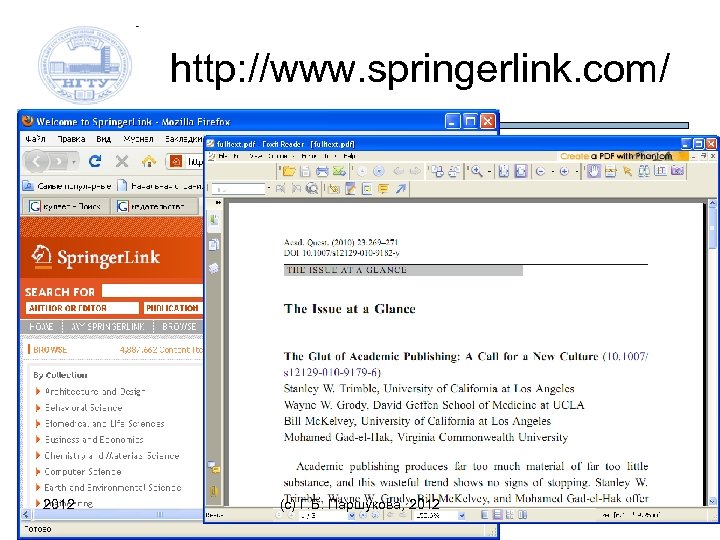
Task: Zoom in with the plus circle icon
Action: pos(564,171)
